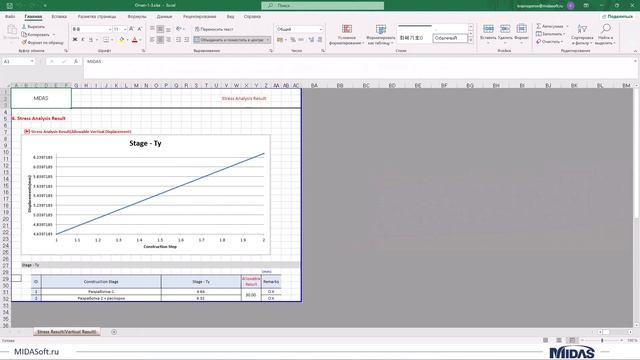The height and width of the screenshot is (360, 640).
Task: Click the Copy (Копировать) button
Action: point(37,34)
